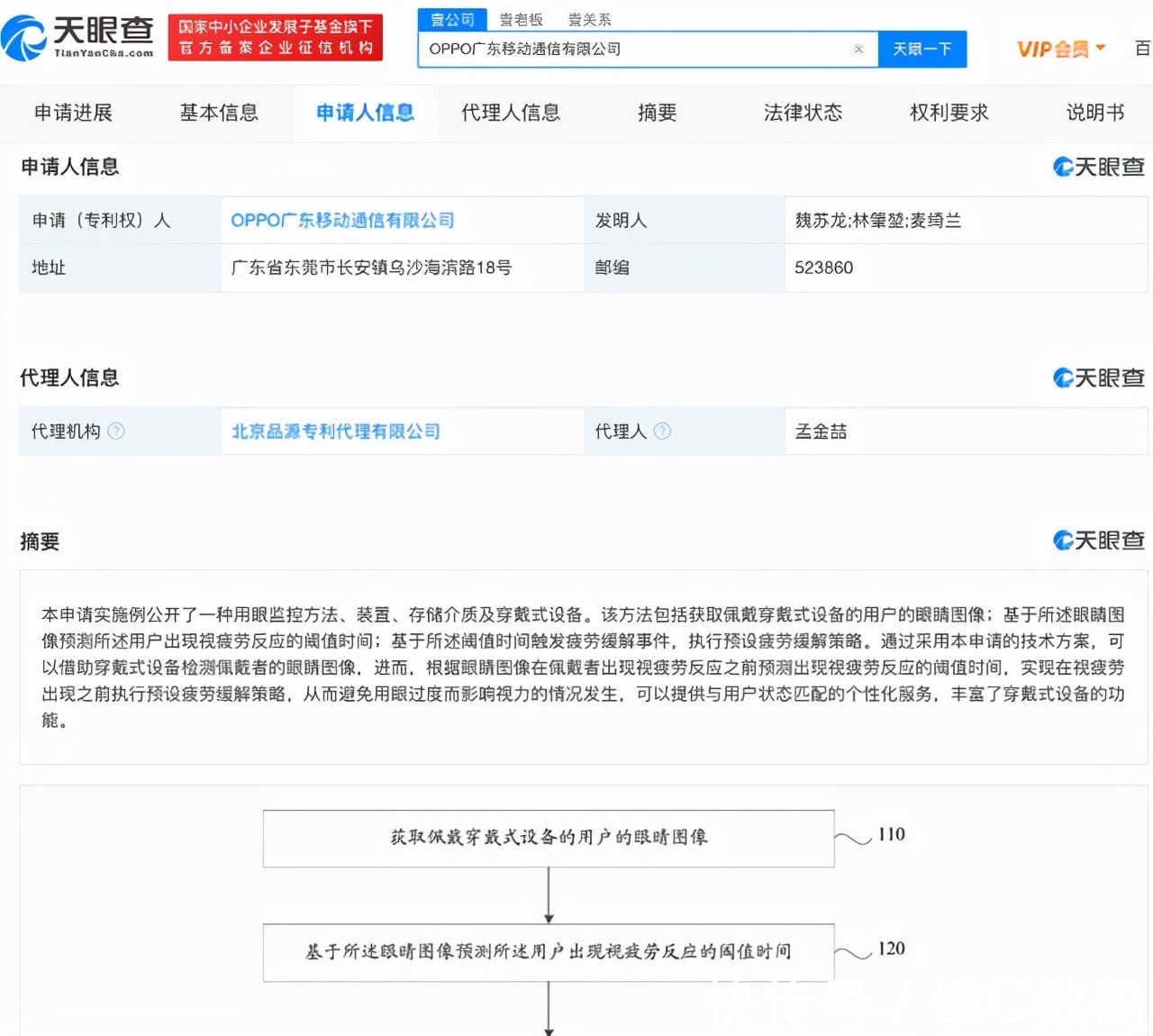Switch to the 权利要求 tab
Image resolution: width=1153 pixels, height=1036 pixels.
[949, 113]
